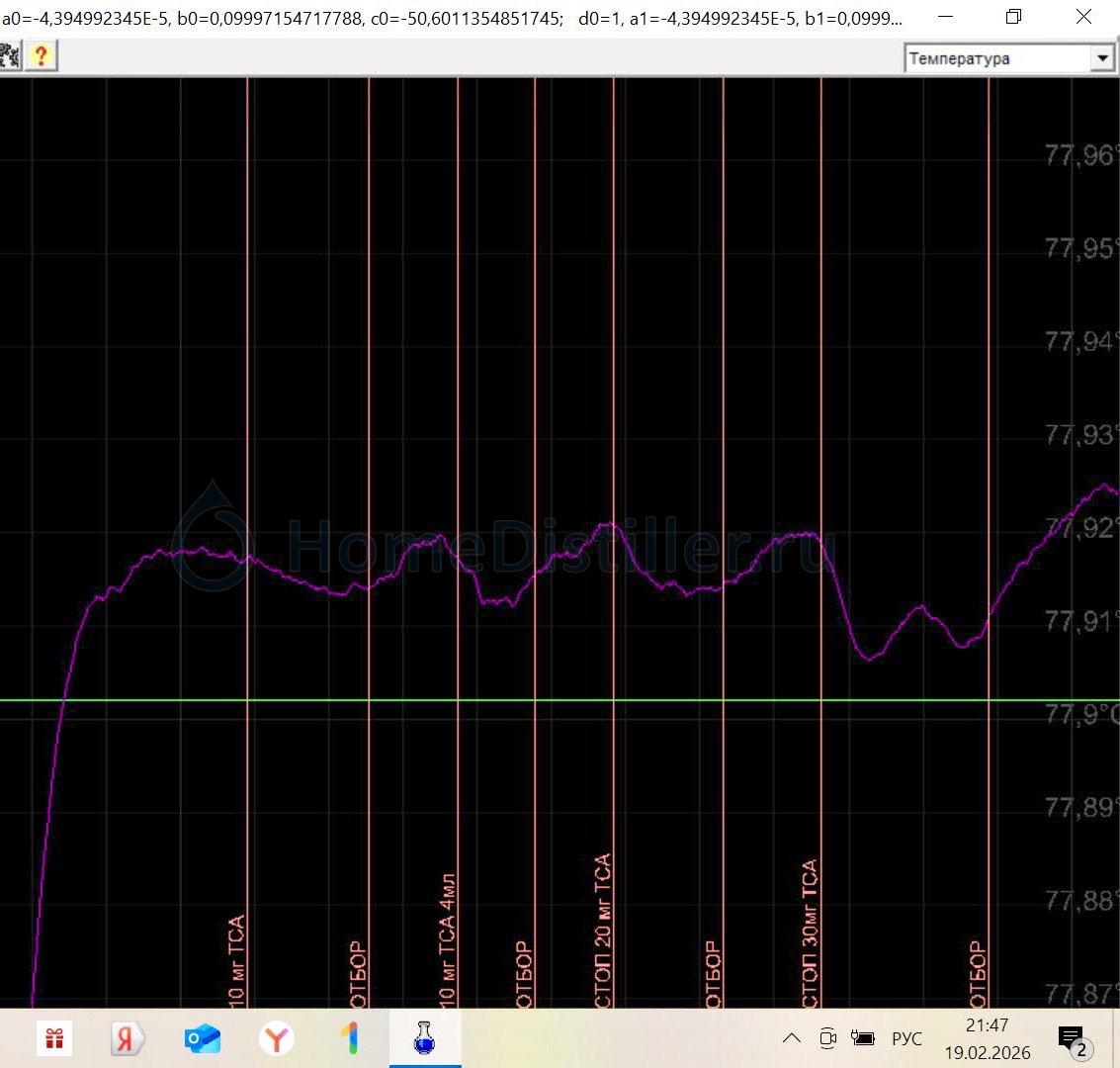The image size is (1120, 1068).
Task: Click the battery icon in system tray
Action: (x=863, y=1038)
